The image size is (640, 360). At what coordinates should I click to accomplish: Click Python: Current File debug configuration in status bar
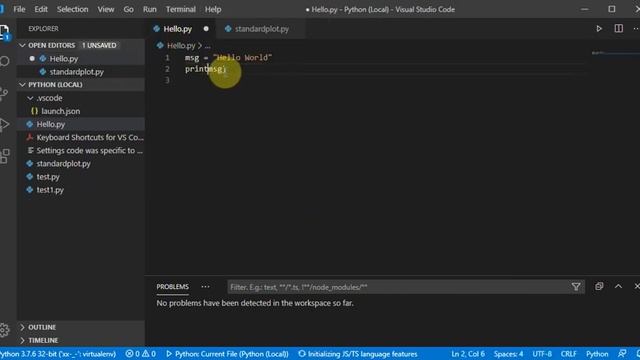pos(227,354)
